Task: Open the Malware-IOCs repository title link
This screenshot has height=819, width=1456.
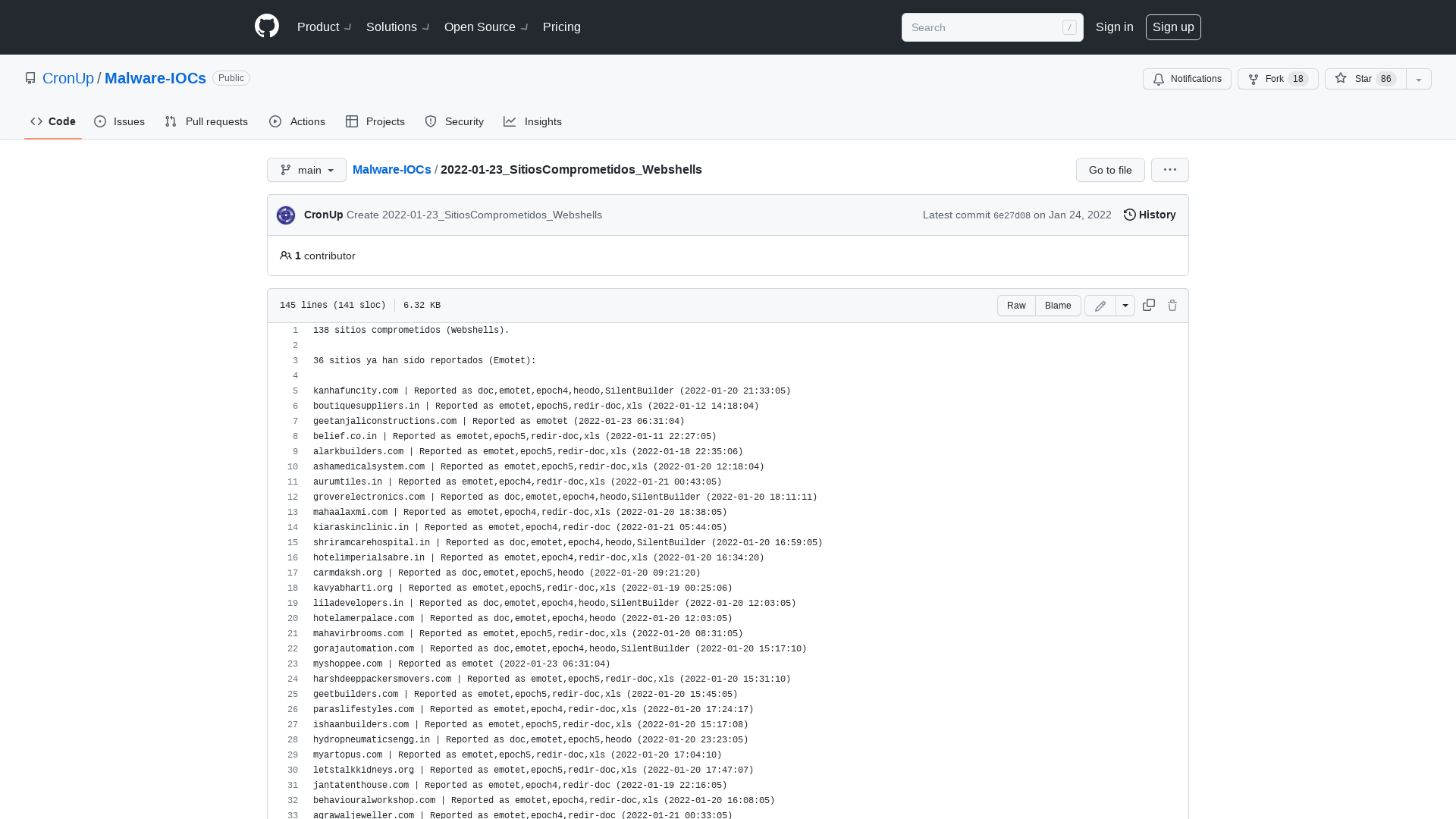Action: click(155, 78)
